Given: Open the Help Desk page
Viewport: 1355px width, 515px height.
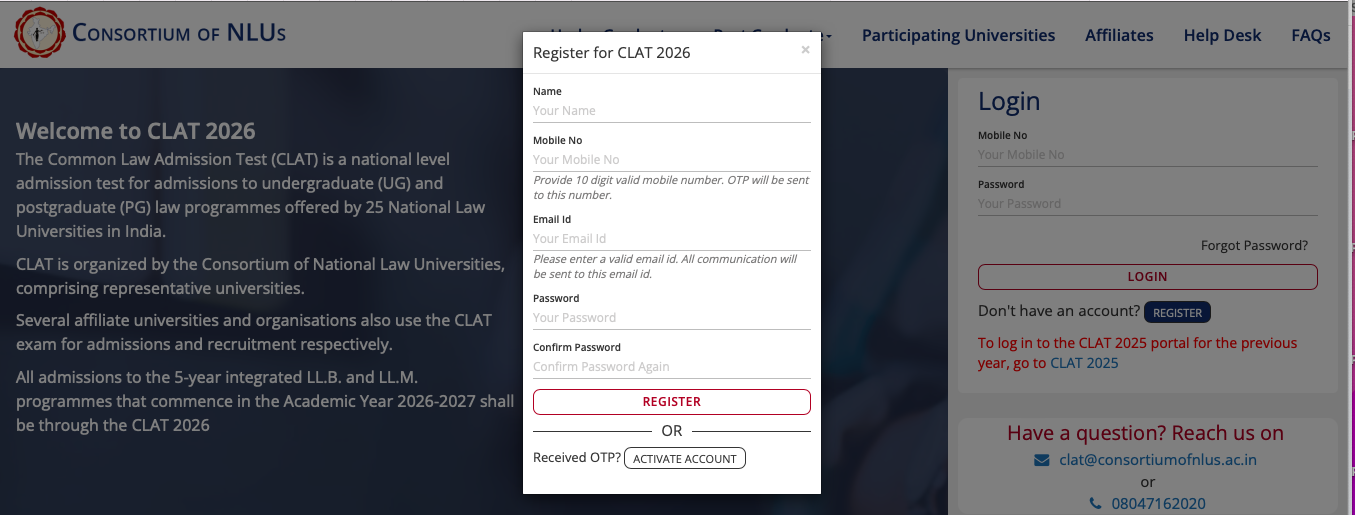Looking at the screenshot, I should point(1222,35).
